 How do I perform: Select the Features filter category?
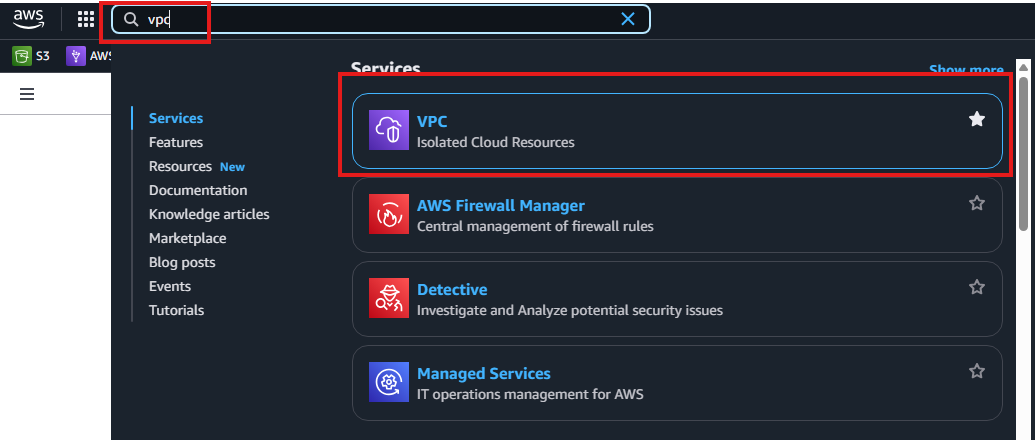(x=176, y=142)
